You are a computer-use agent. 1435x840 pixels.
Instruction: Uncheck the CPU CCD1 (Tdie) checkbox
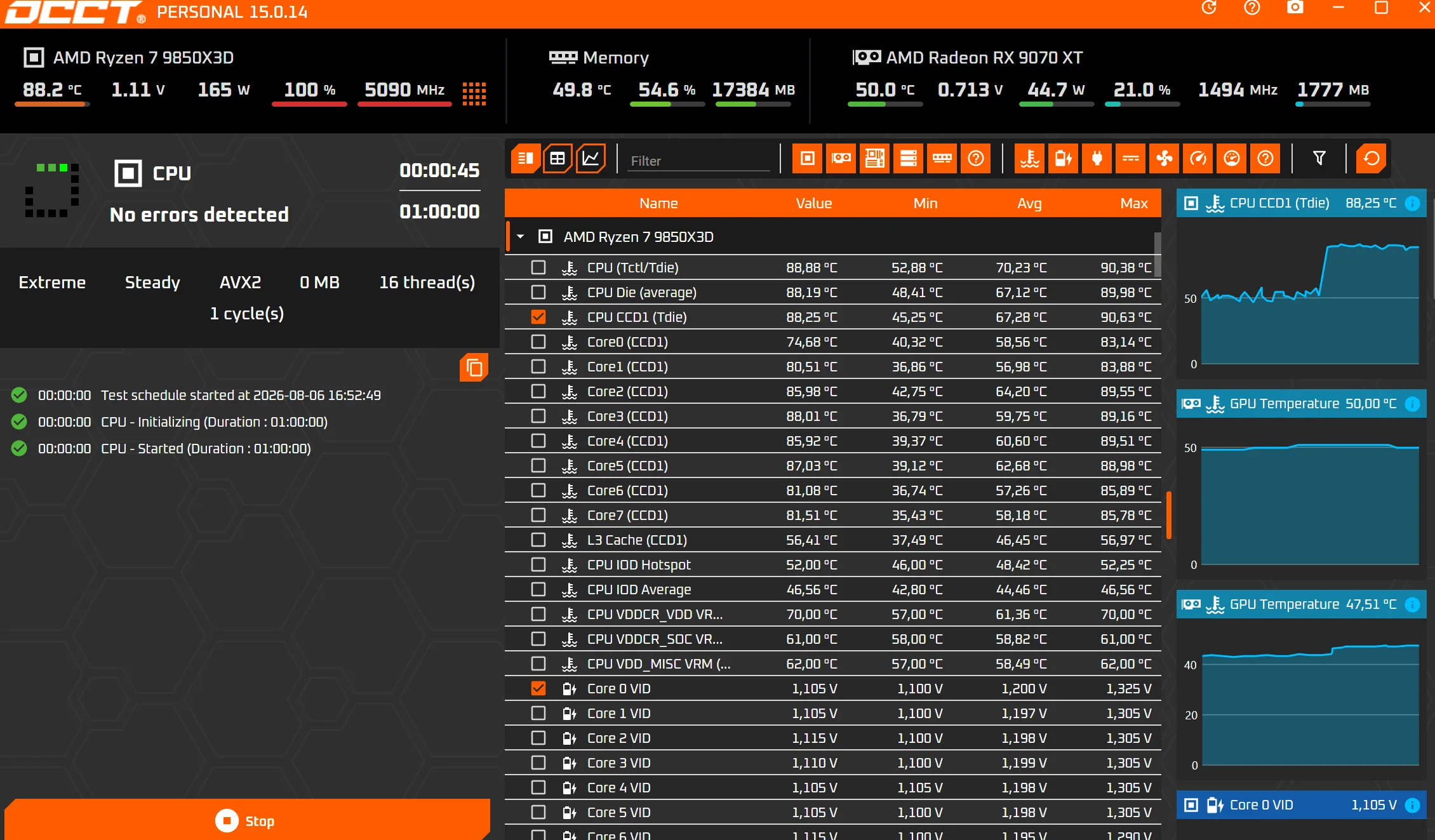(538, 317)
